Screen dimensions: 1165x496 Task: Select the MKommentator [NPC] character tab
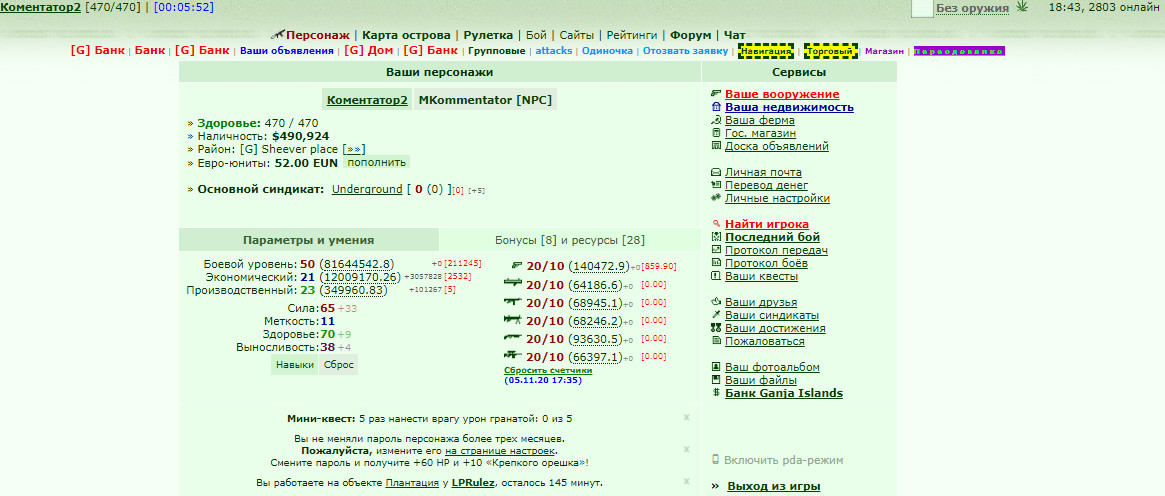coord(485,100)
